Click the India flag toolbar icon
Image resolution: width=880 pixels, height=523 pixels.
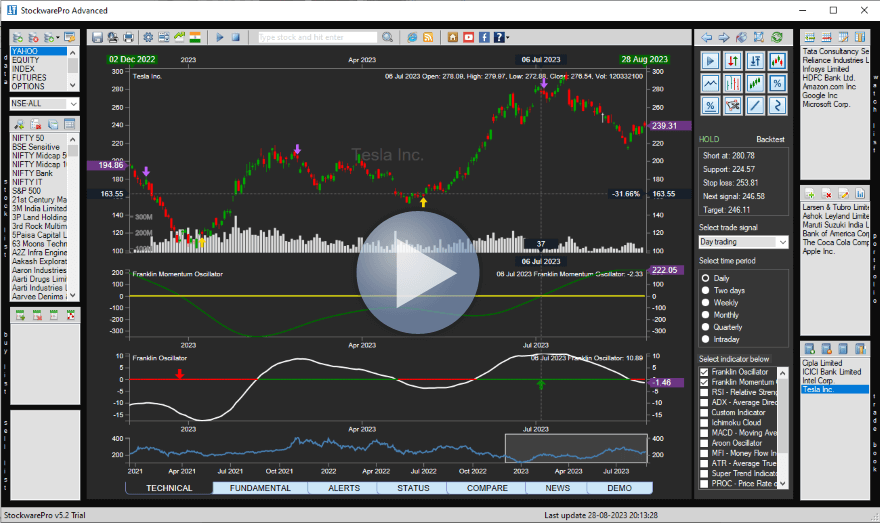195,37
